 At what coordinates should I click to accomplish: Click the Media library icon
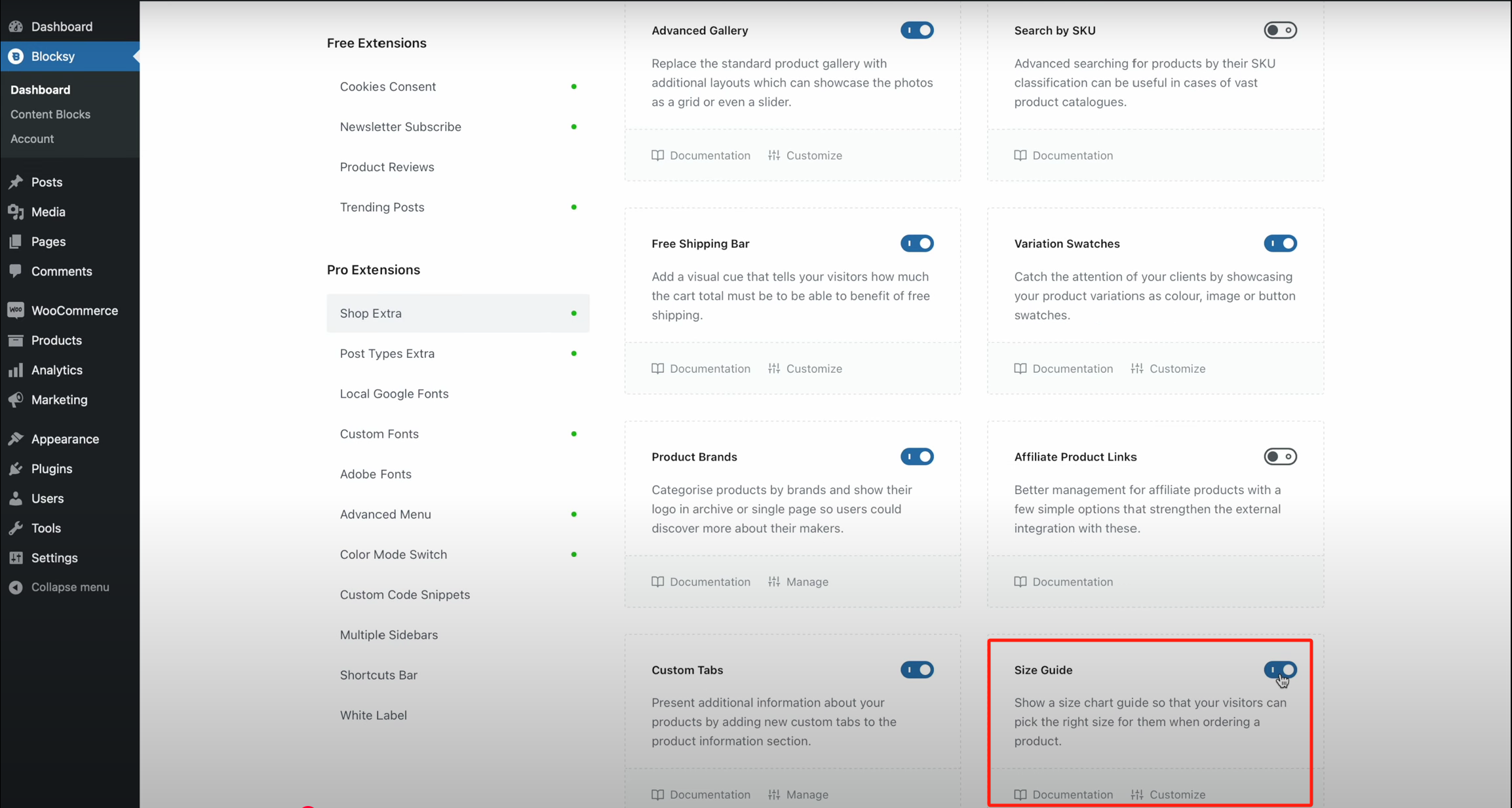point(16,212)
